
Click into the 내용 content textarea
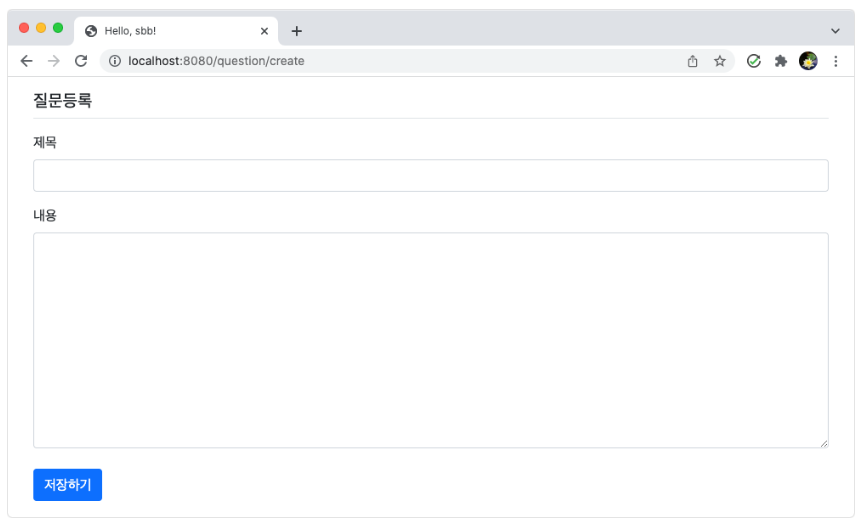point(431,340)
